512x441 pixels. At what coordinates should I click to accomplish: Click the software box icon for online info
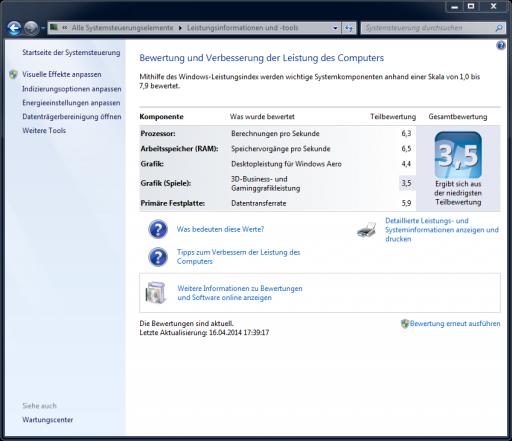(156, 293)
